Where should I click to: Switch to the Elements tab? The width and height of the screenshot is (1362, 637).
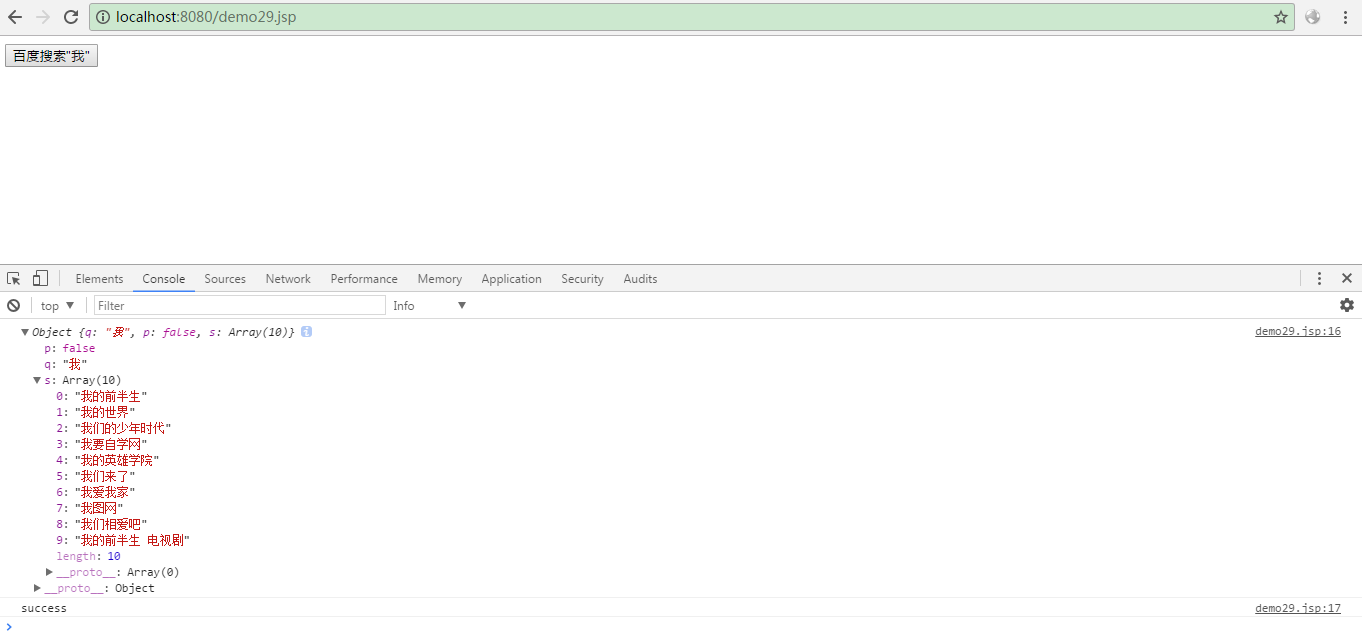click(99, 279)
